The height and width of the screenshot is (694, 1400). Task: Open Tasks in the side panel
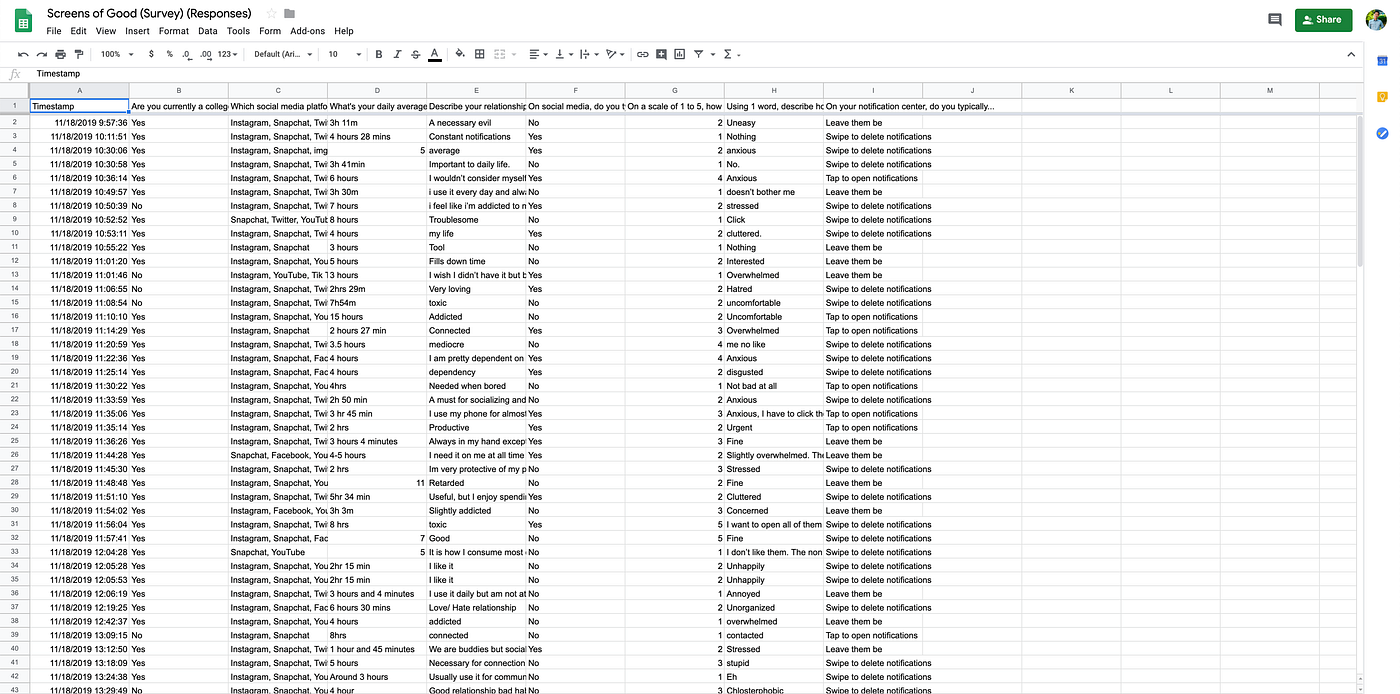click(x=1383, y=133)
